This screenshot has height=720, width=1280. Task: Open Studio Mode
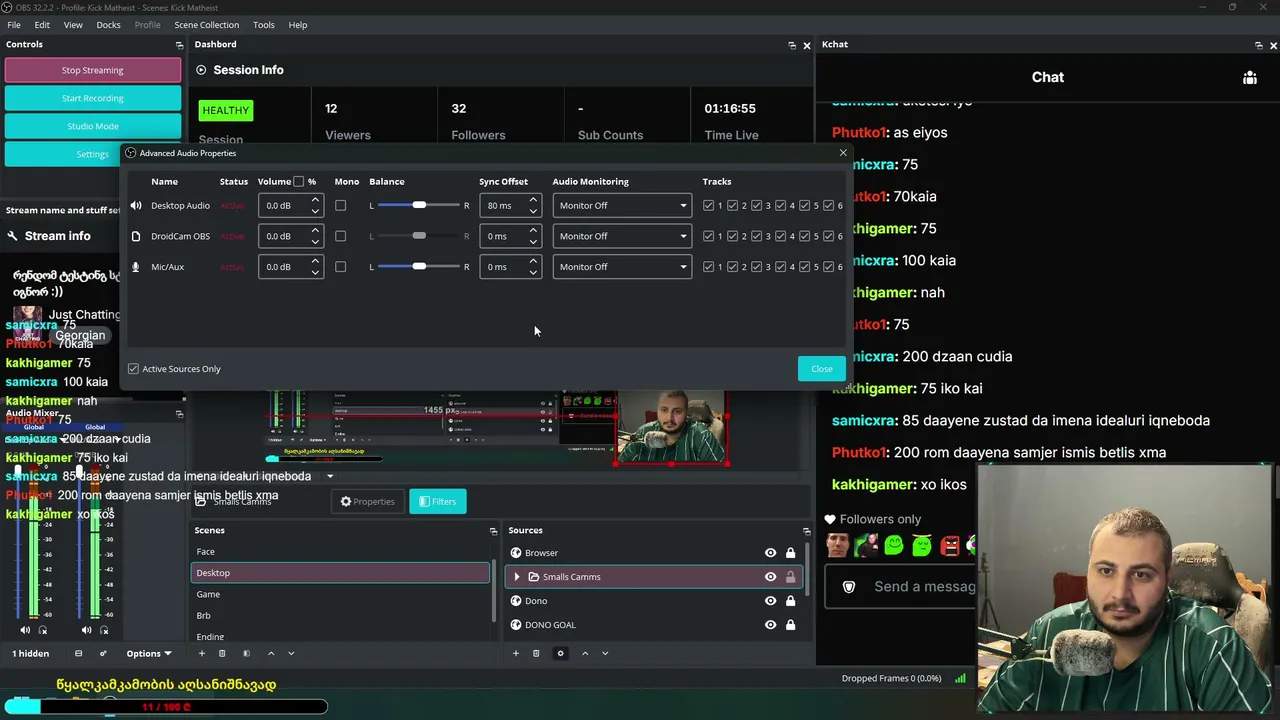93,126
